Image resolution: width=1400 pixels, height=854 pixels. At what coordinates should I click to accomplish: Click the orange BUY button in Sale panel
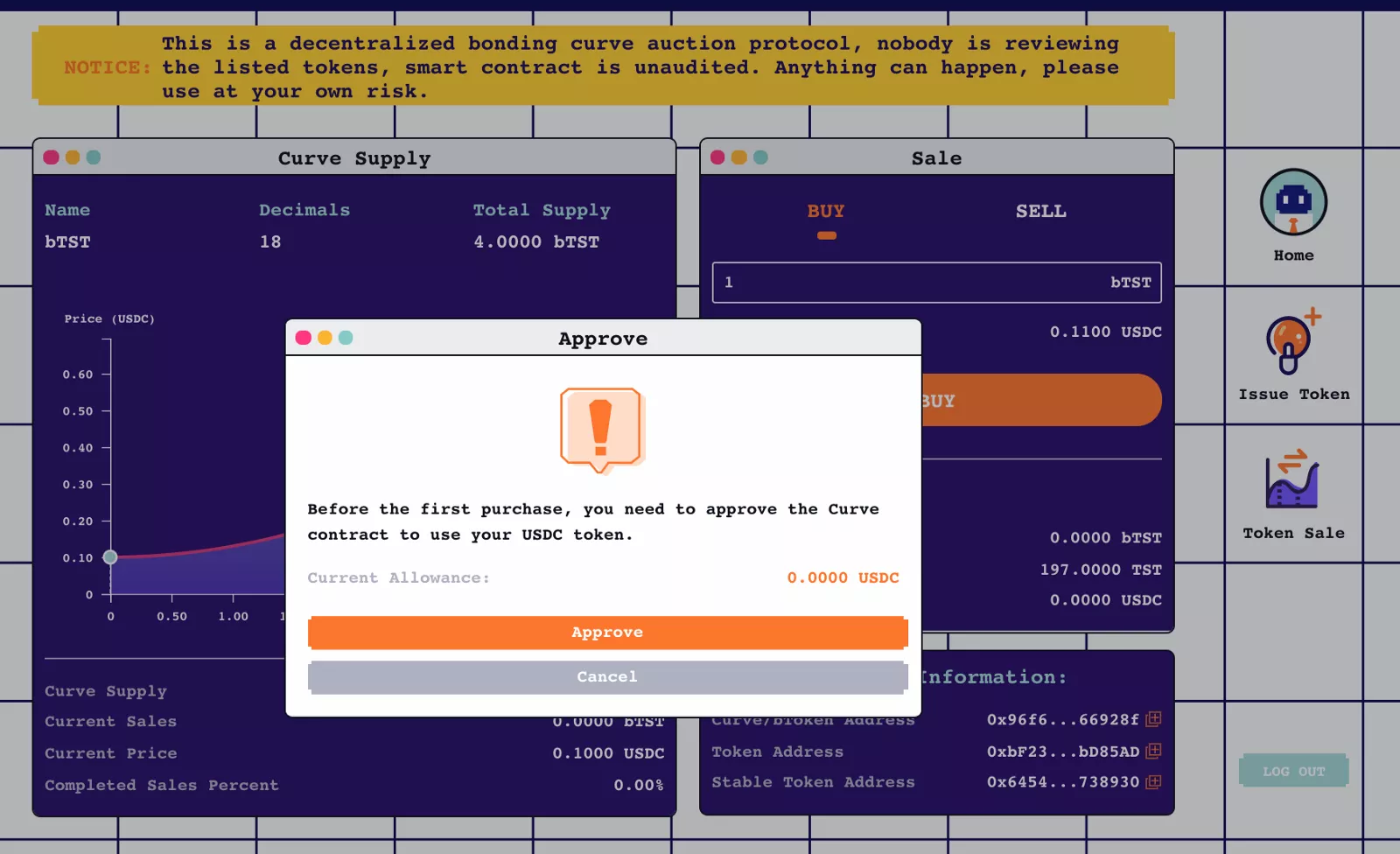(x=1041, y=400)
